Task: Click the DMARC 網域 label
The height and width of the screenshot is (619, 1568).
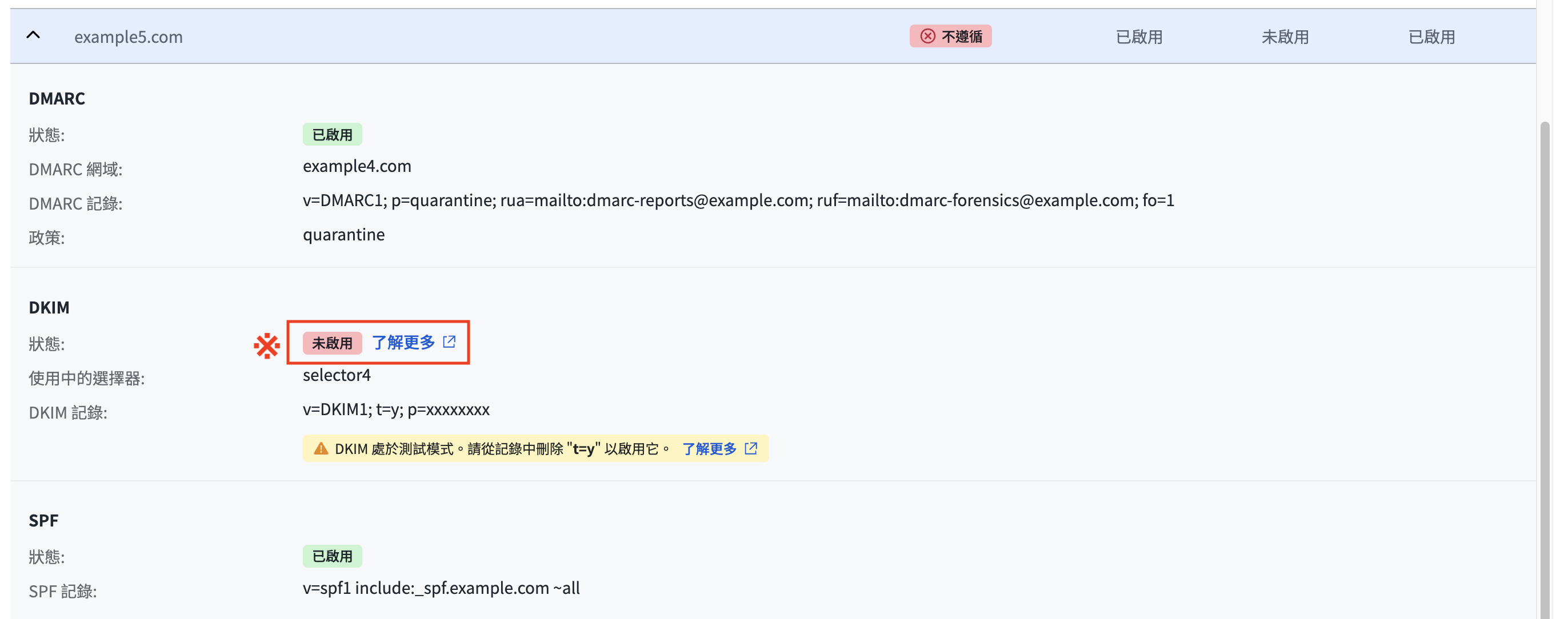Action: (75, 169)
